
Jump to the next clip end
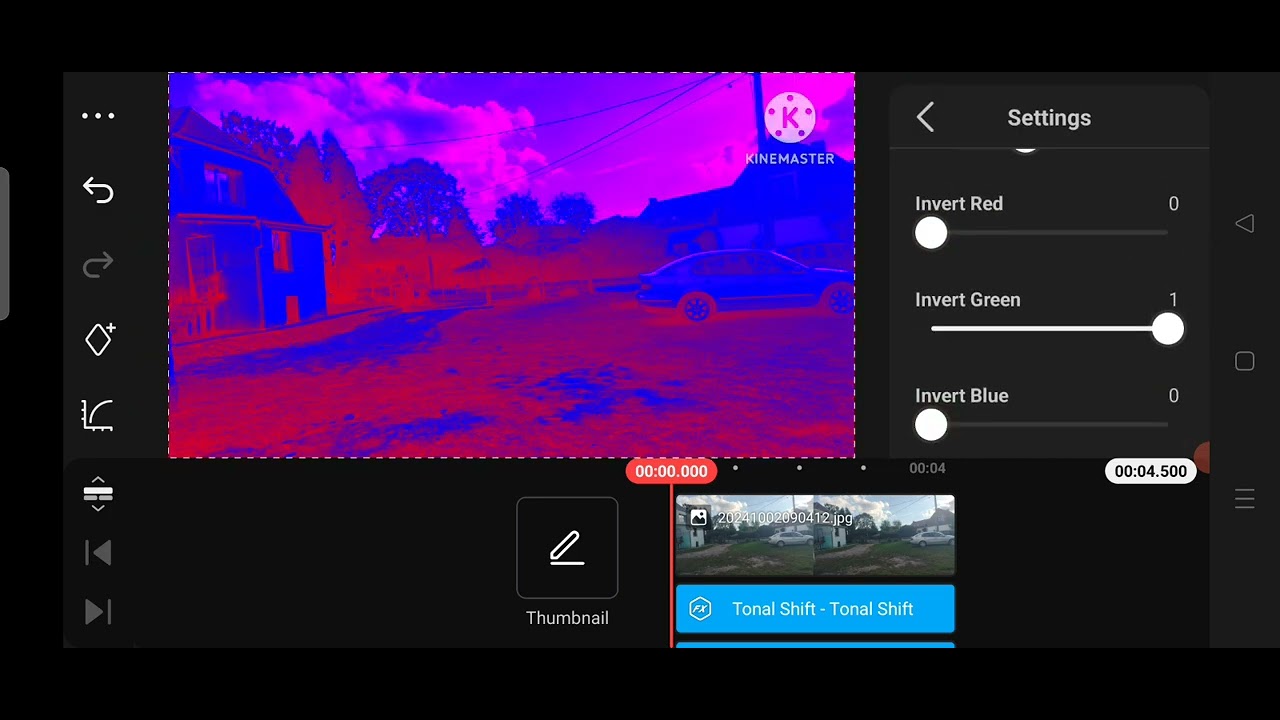pos(98,612)
